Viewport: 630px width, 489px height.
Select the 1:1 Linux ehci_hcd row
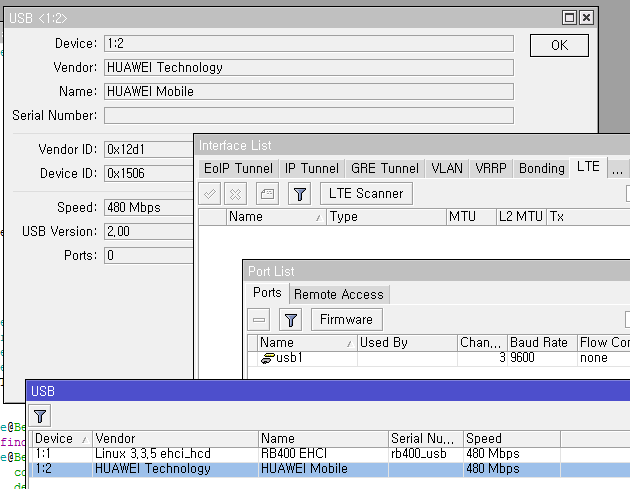(329, 454)
